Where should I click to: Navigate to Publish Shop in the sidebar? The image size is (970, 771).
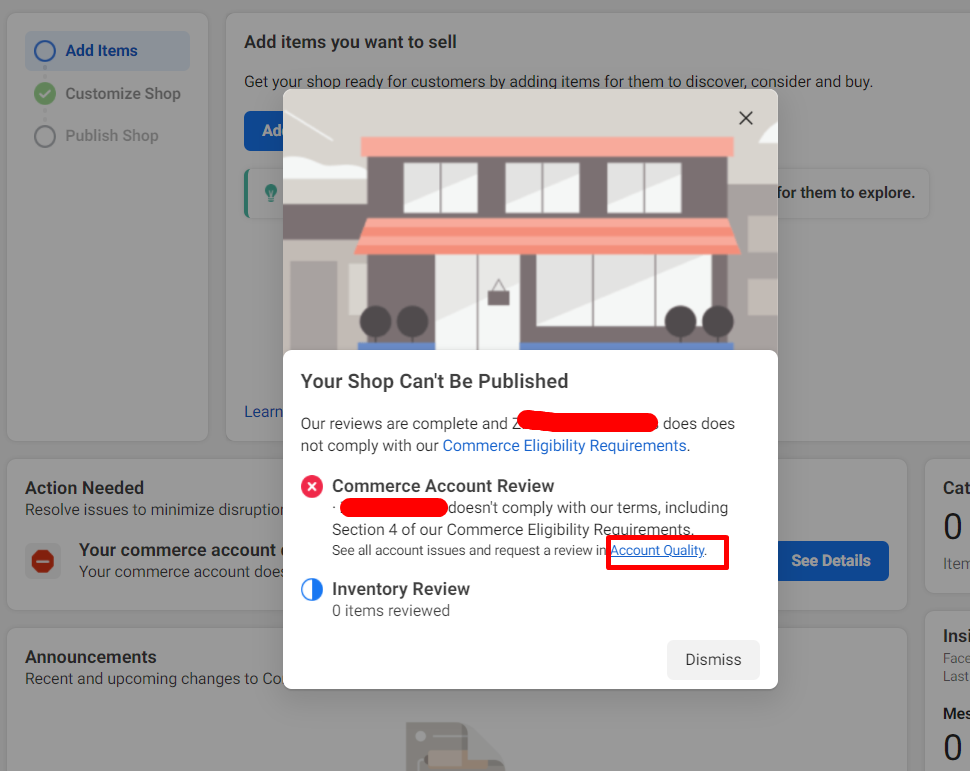[x=112, y=136]
